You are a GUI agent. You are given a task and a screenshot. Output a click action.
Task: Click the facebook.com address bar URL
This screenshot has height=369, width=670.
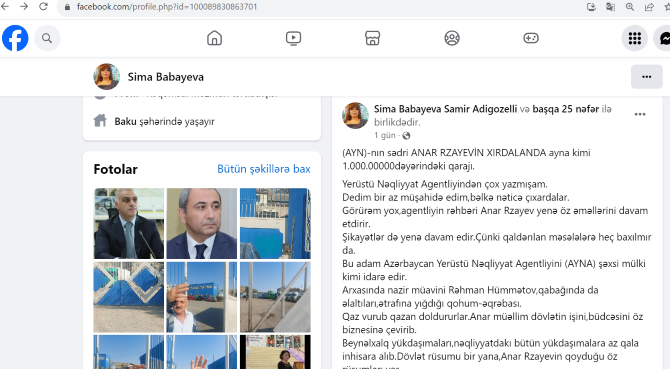[167, 7]
